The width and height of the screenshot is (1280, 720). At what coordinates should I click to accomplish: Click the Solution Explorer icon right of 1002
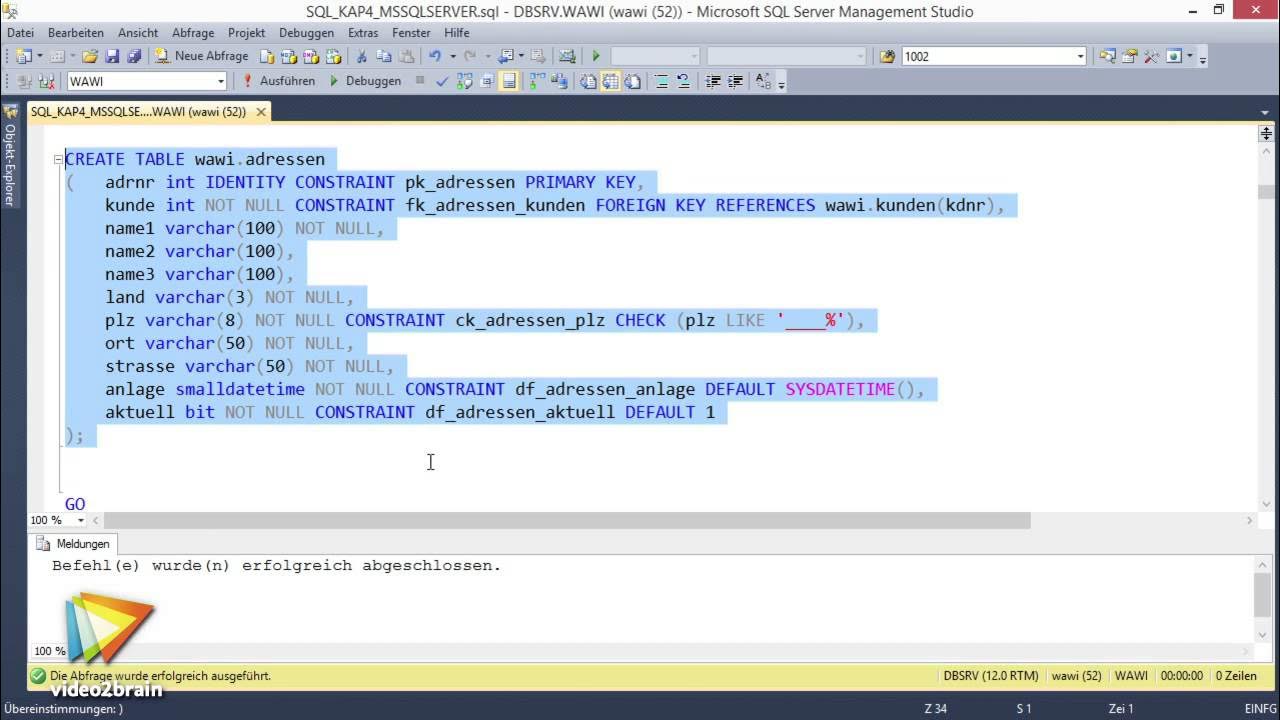tap(1107, 56)
